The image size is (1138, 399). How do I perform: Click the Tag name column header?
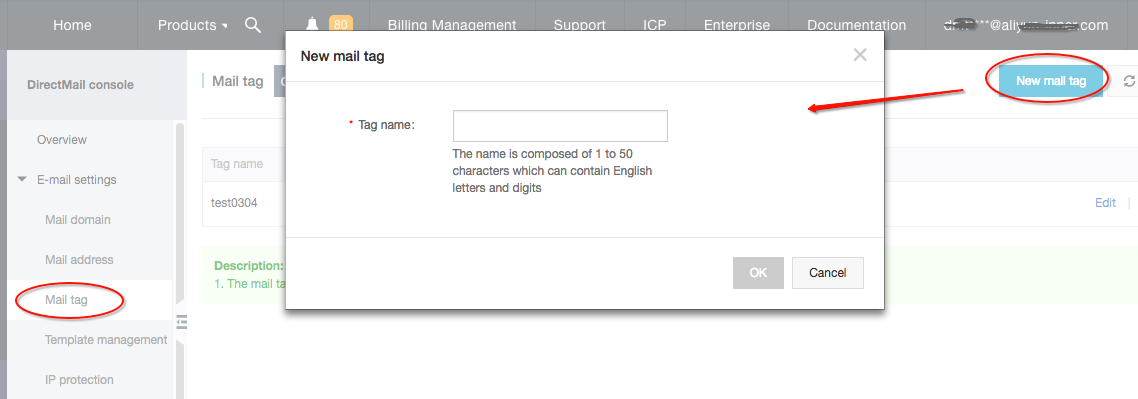click(237, 164)
